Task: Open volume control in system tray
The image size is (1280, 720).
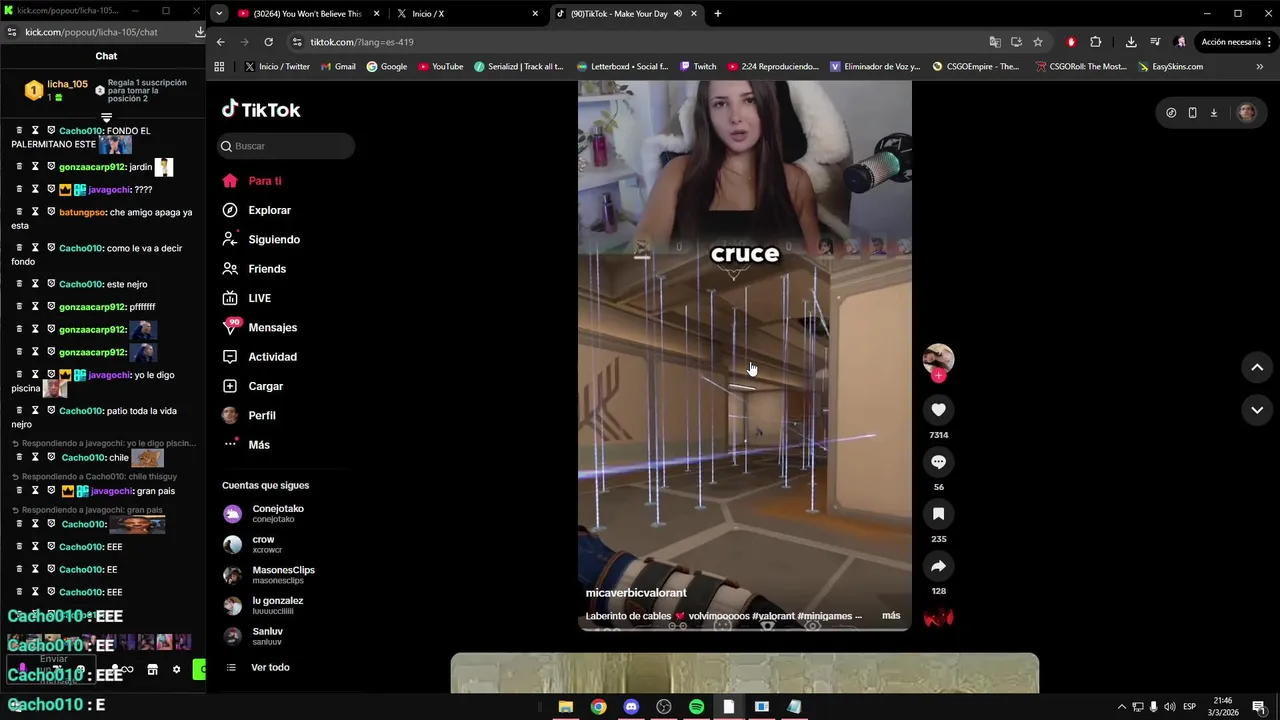Action: [x=1170, y=707]
